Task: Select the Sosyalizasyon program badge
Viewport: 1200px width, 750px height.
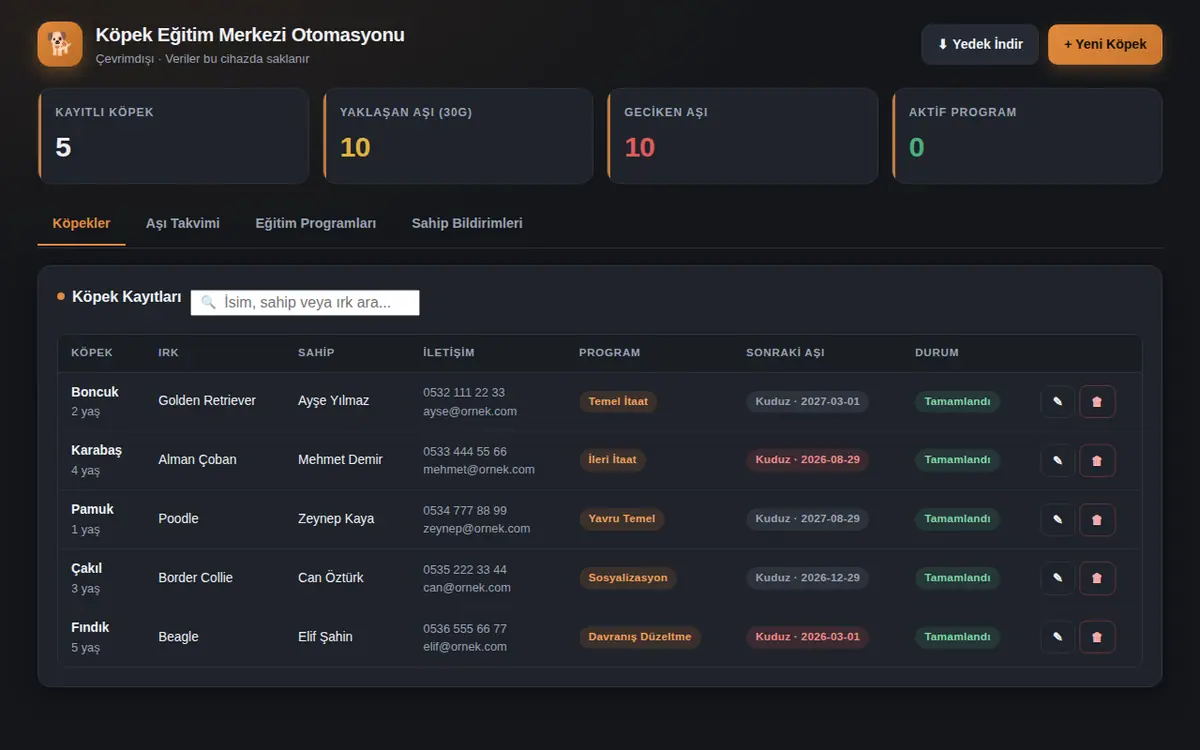Action: [628, 578]
